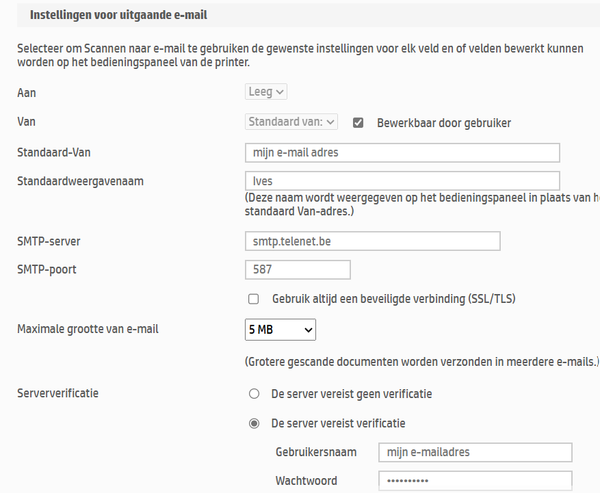The image size is (600, 493).
Task: Click the SMTP-poort field showing 587
Action: (297, 270)
